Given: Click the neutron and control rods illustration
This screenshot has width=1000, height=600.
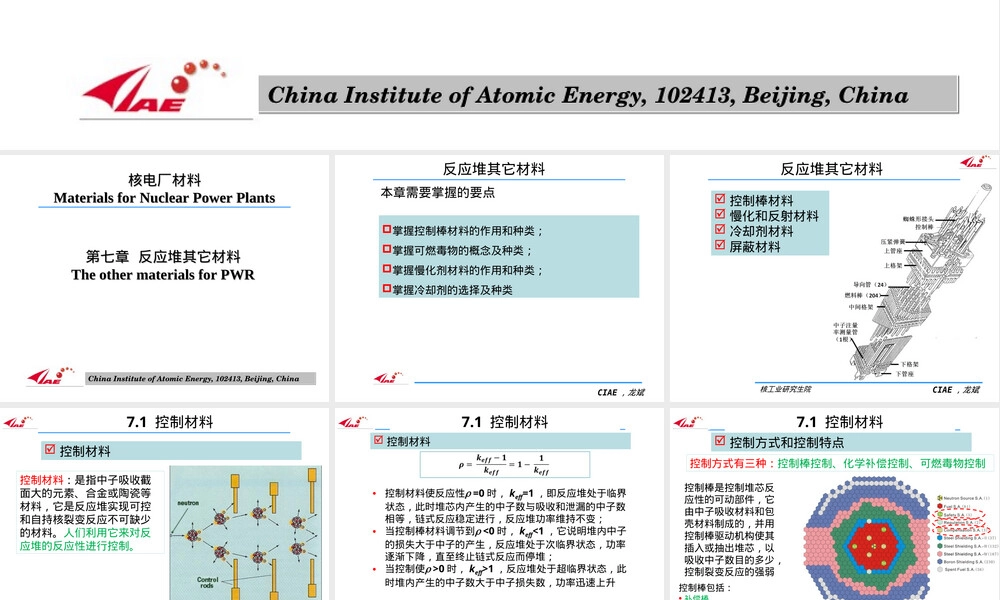Looking at the screenshot, I should click(246, 532).
